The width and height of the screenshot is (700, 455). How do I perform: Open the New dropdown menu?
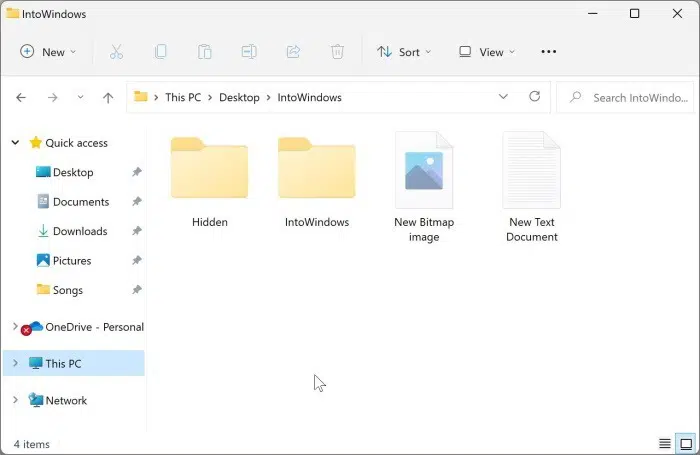(48, 52)
